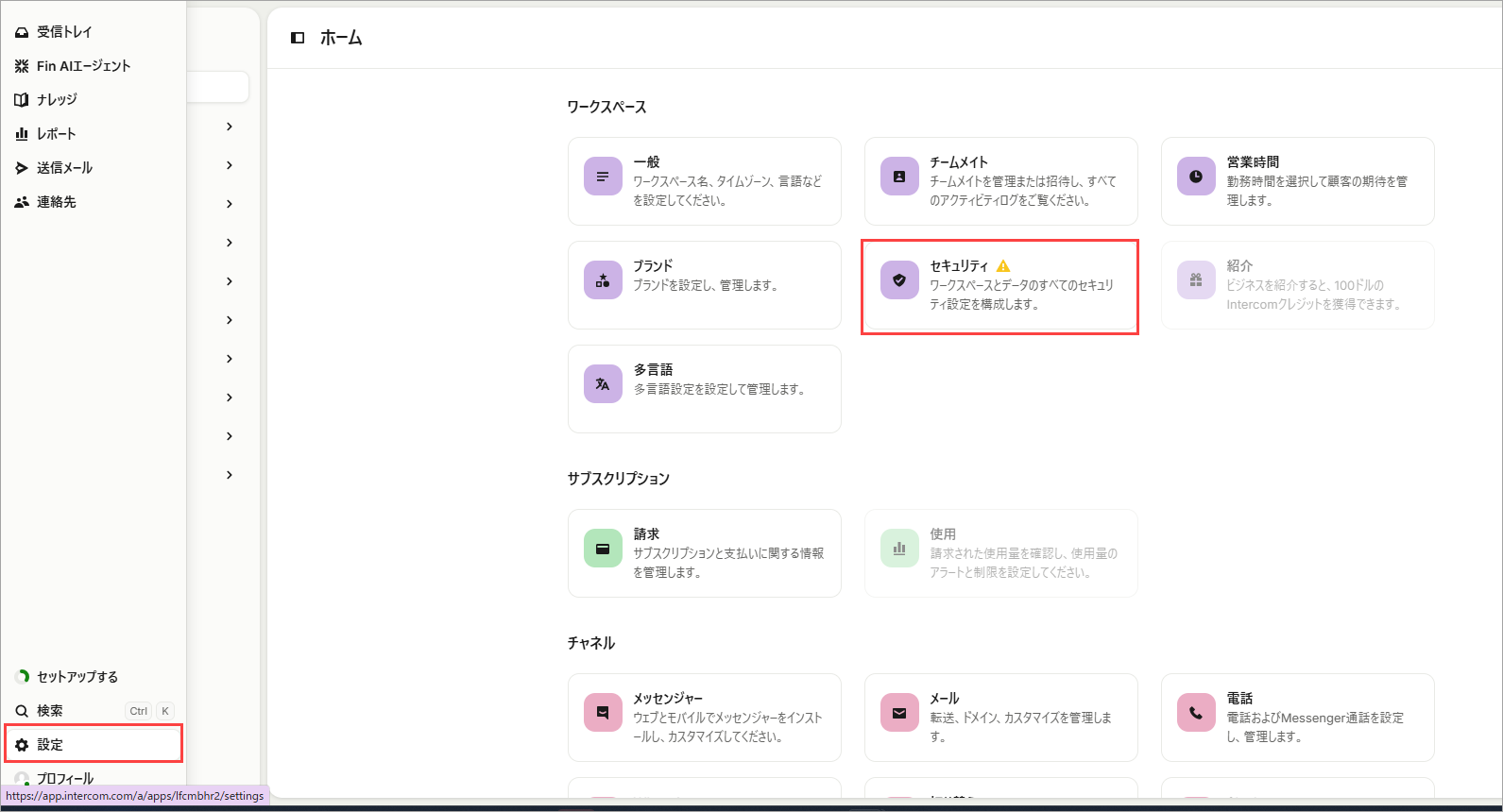Viewport: 1503px width, 812px height.
Task: Open 検索 with the magnifier icon
Action: (x=22, y=711)
